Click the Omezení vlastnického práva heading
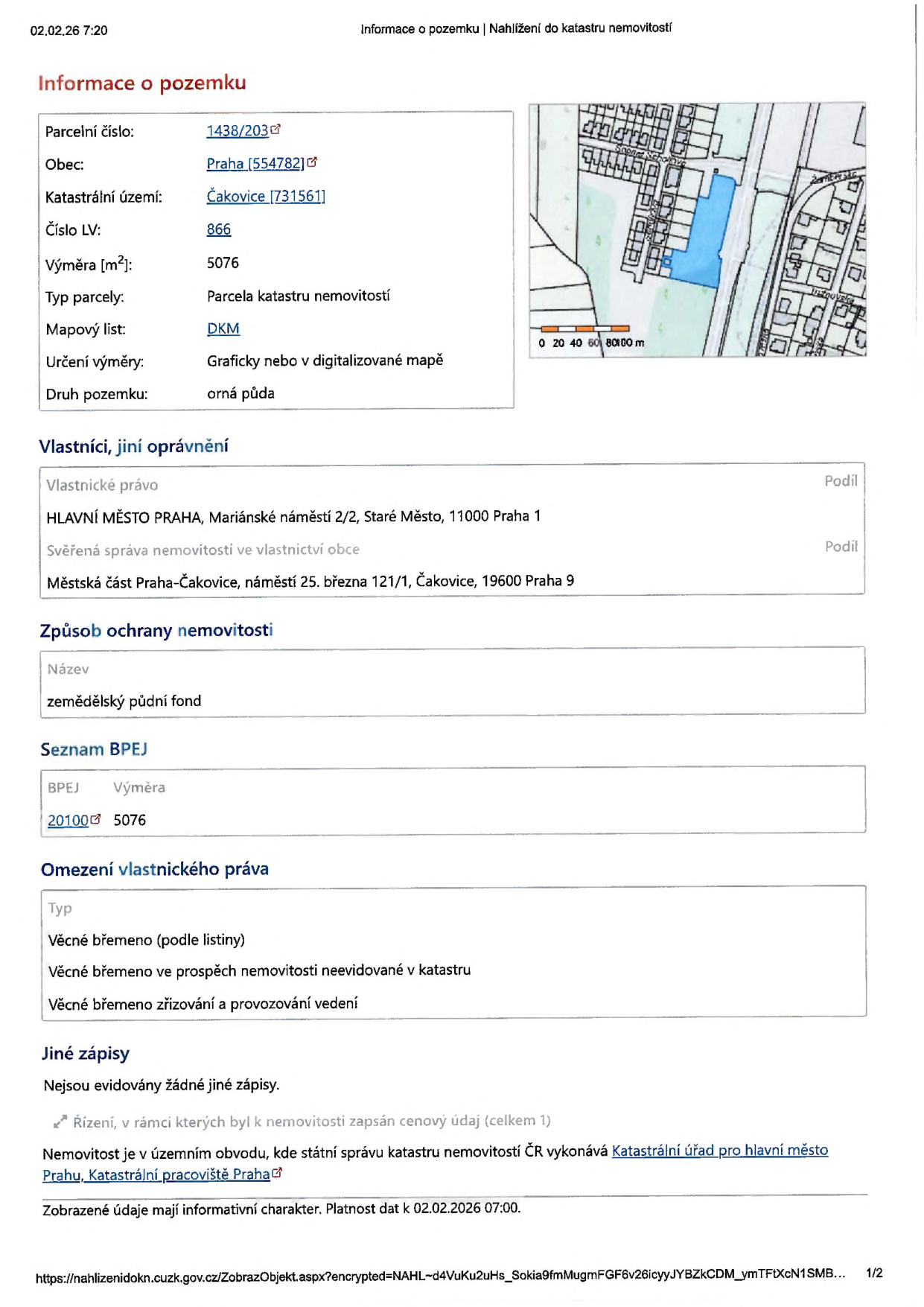Viewport: 924px width, 1307px height. 155,869
